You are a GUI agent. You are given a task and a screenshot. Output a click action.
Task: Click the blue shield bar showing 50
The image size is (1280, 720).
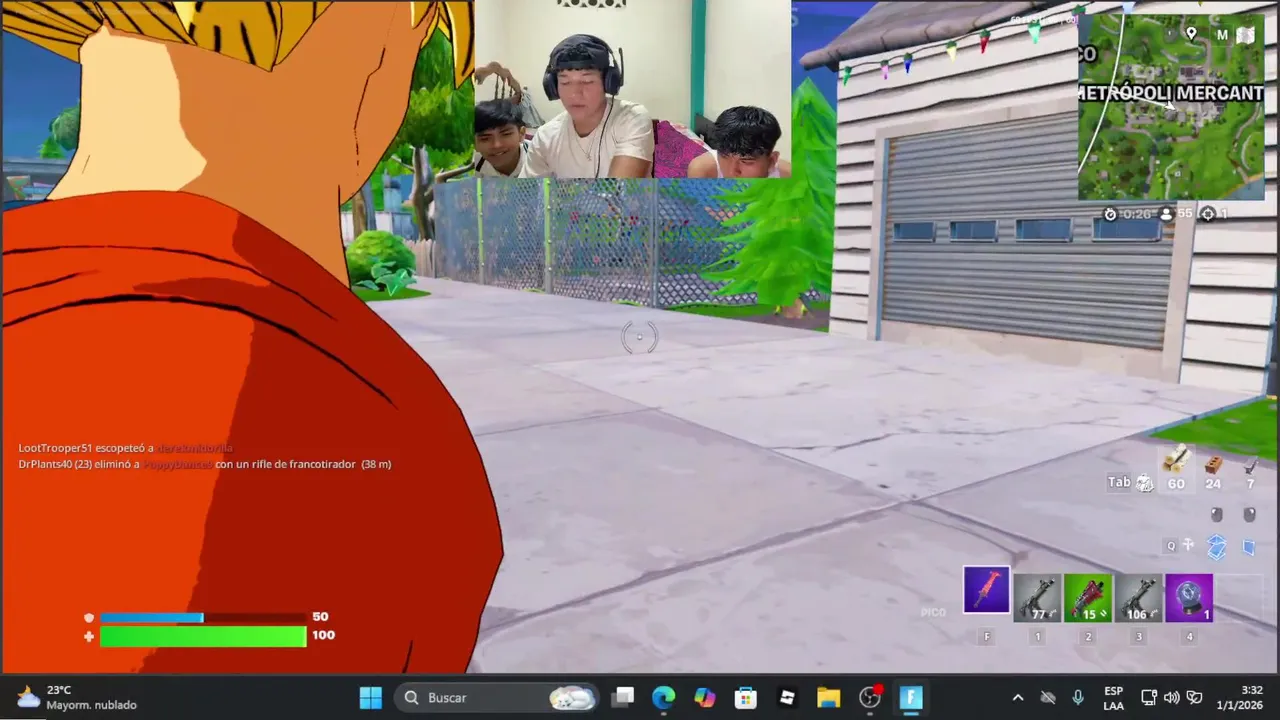click(x=203, y=618)
